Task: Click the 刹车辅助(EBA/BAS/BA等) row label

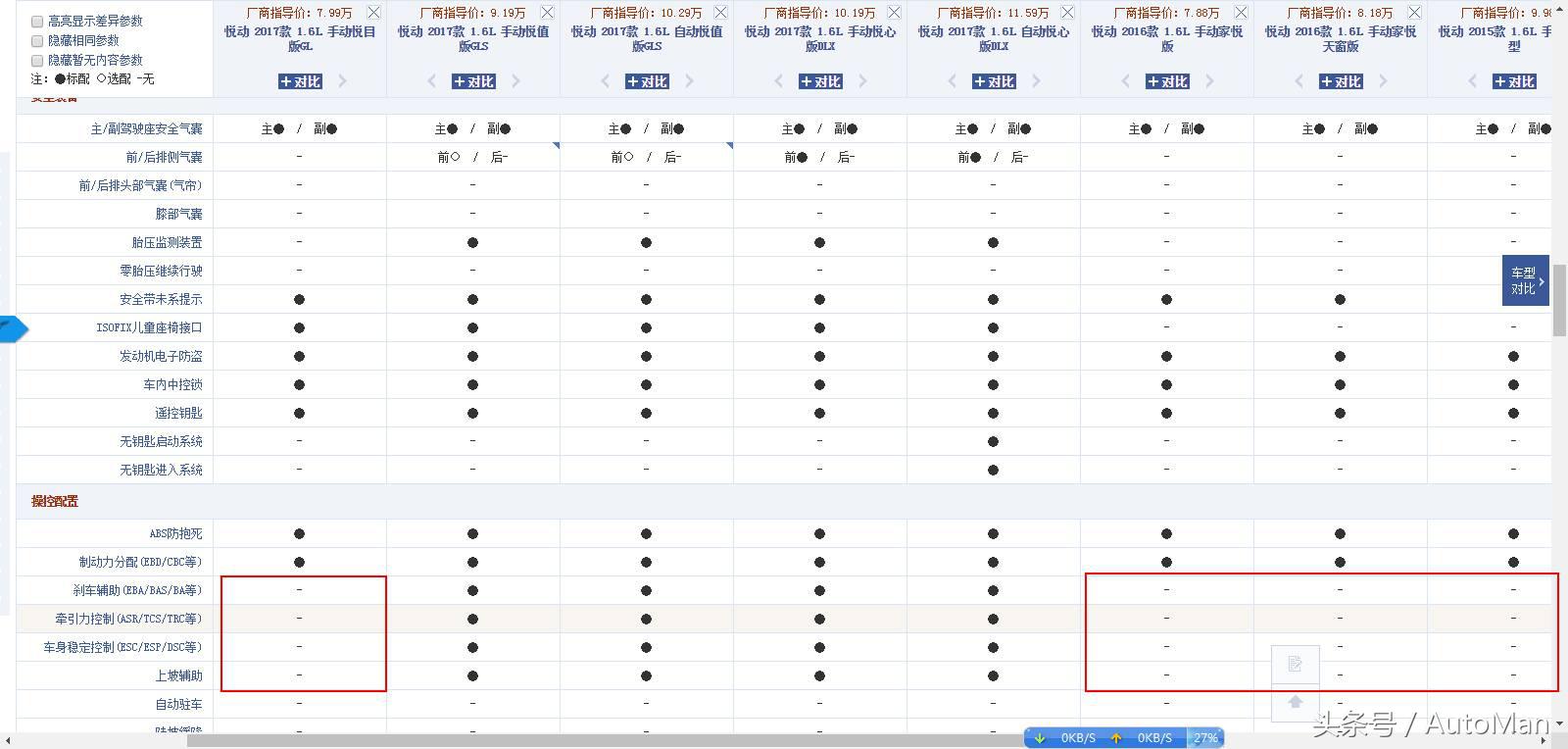Action: [x=137, y=590]
